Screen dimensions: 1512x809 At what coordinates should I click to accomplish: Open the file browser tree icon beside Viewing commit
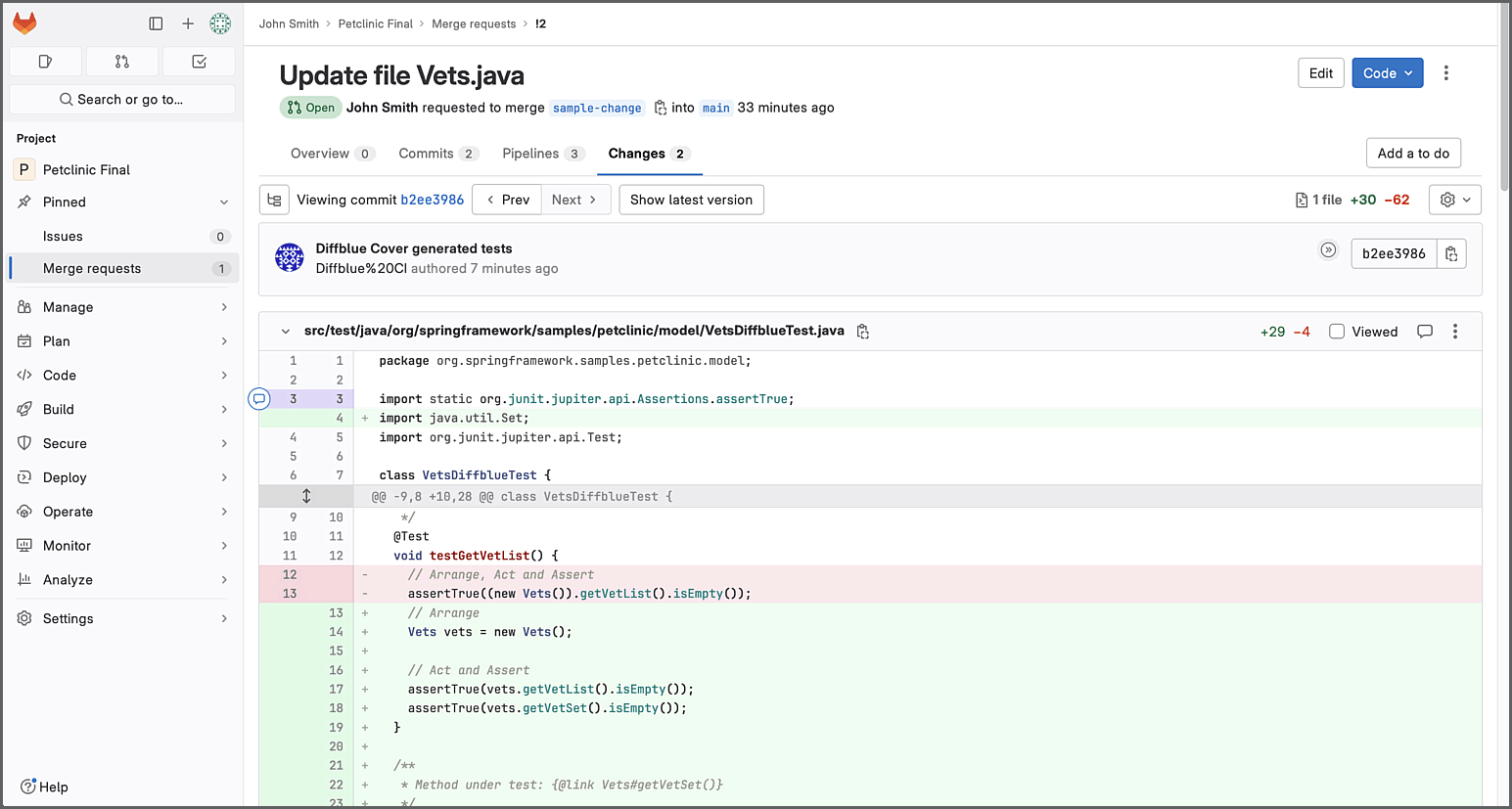[x=274, y=200]
